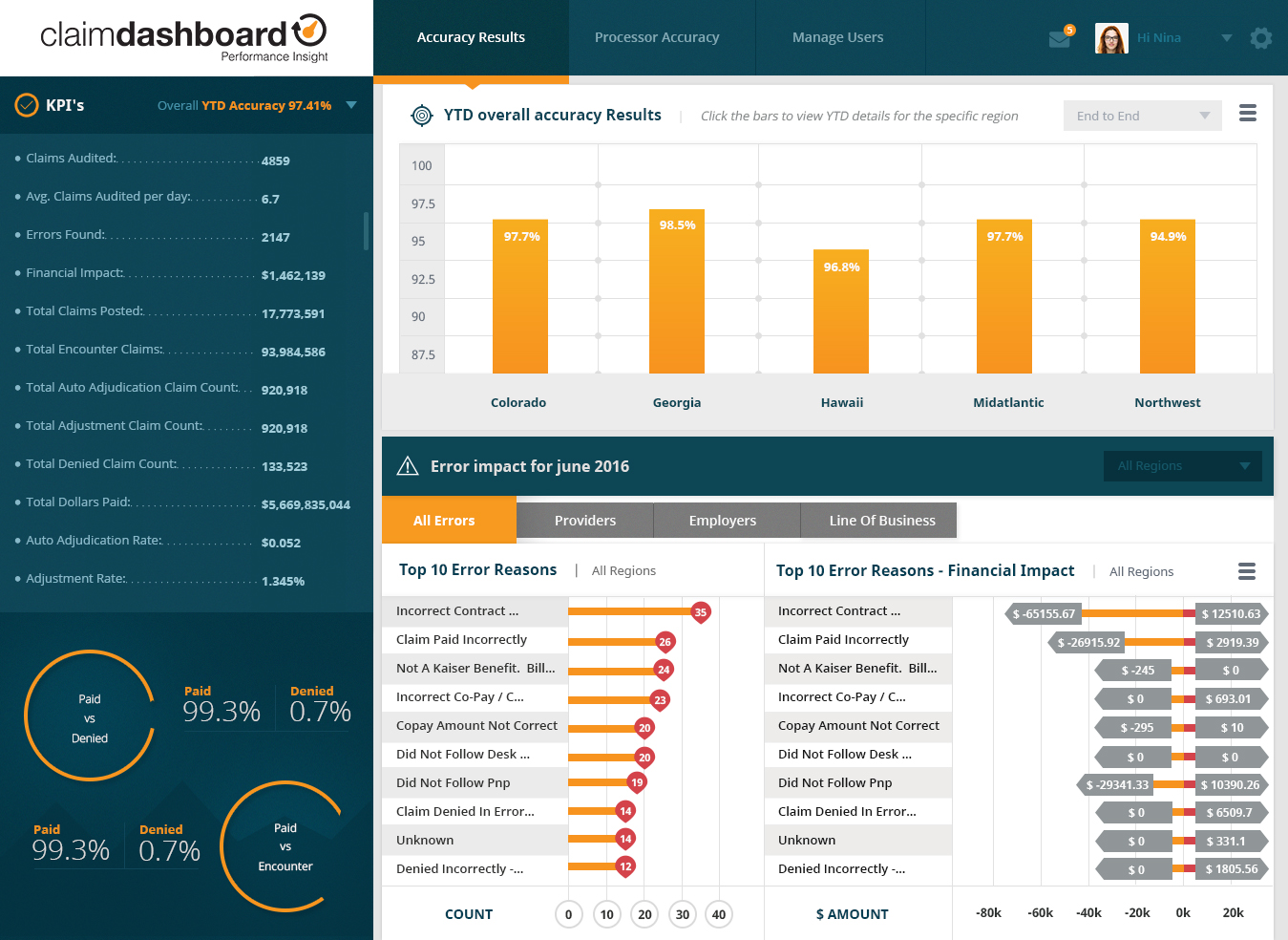
Task: Click the Total Dollars Paid value $5,669,835,044
Action: pyautogui.click(x=306, y=504)
